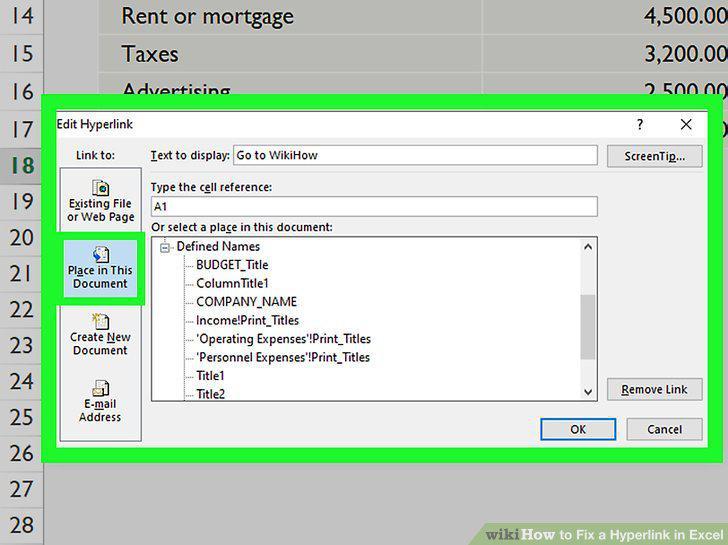728x545 pixels.
Task: Cancel the Edit Hyperlink dialog
Action: pos(664,429)
